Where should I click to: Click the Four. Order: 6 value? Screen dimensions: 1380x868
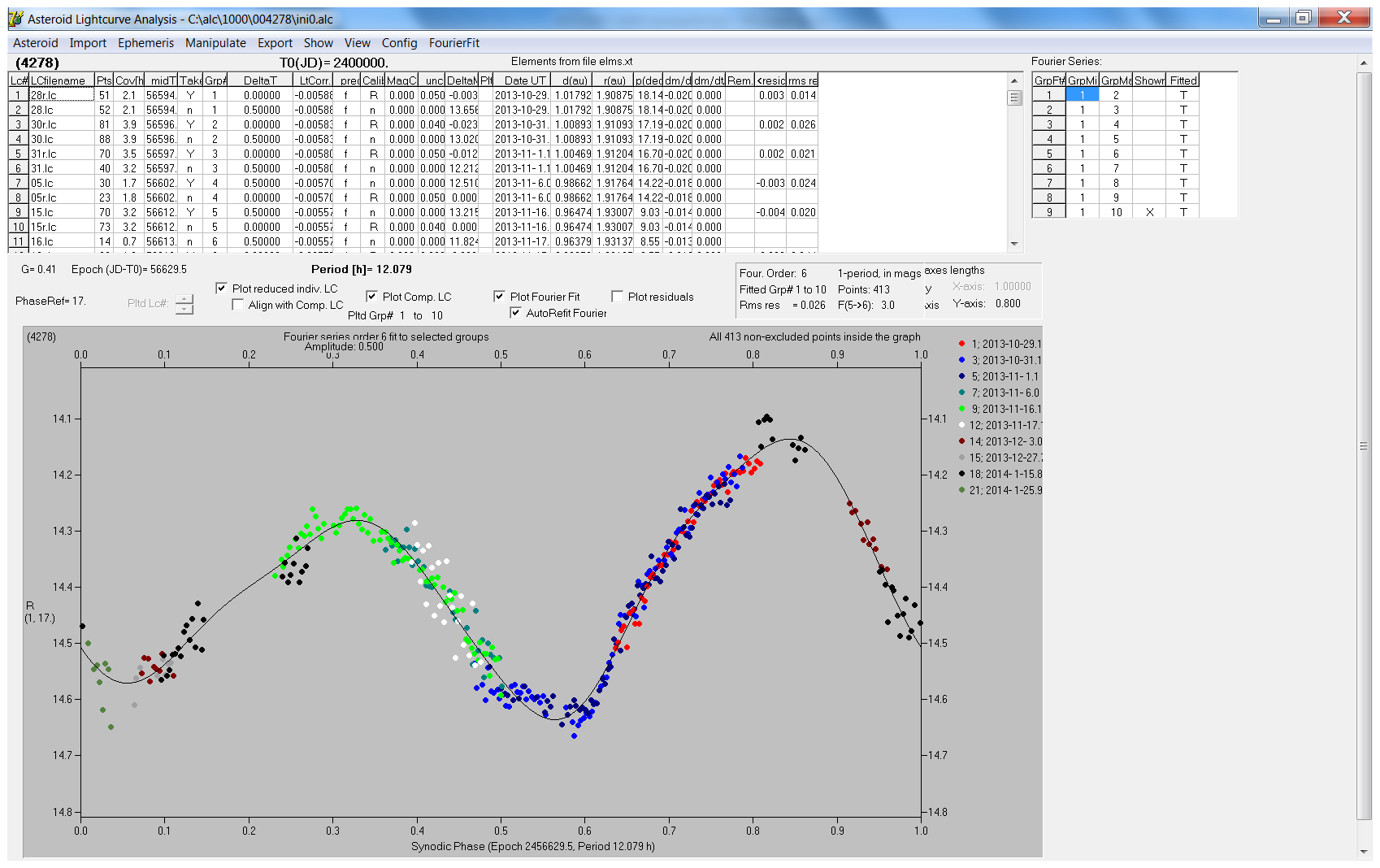point(773,273)
